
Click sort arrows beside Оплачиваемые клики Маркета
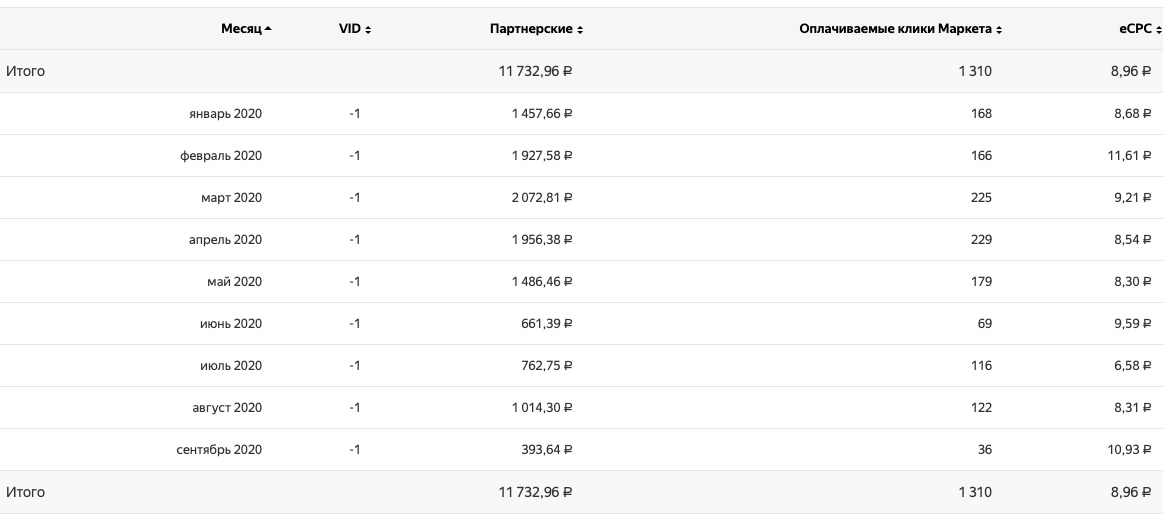pyautogui.click(x=998, y=30)
